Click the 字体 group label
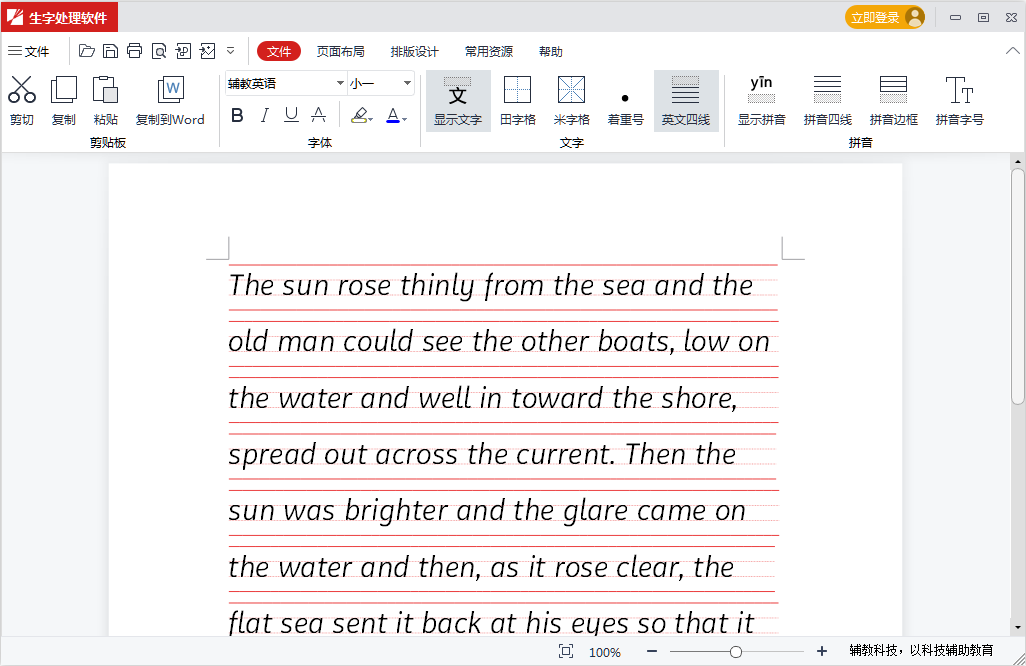This screenshot has height=666, width=1026. 320,143
